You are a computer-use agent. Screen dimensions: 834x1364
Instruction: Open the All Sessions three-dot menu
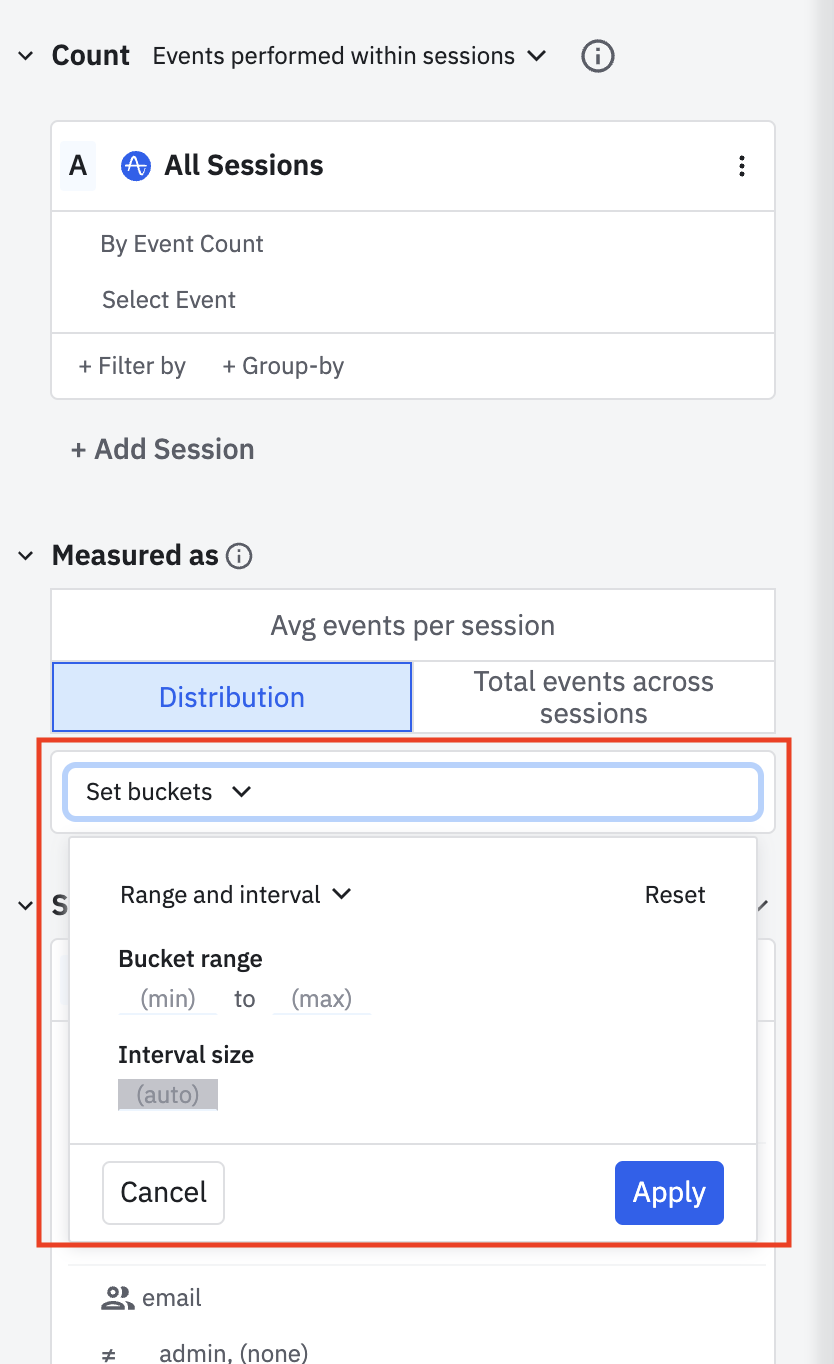(741, 166)
